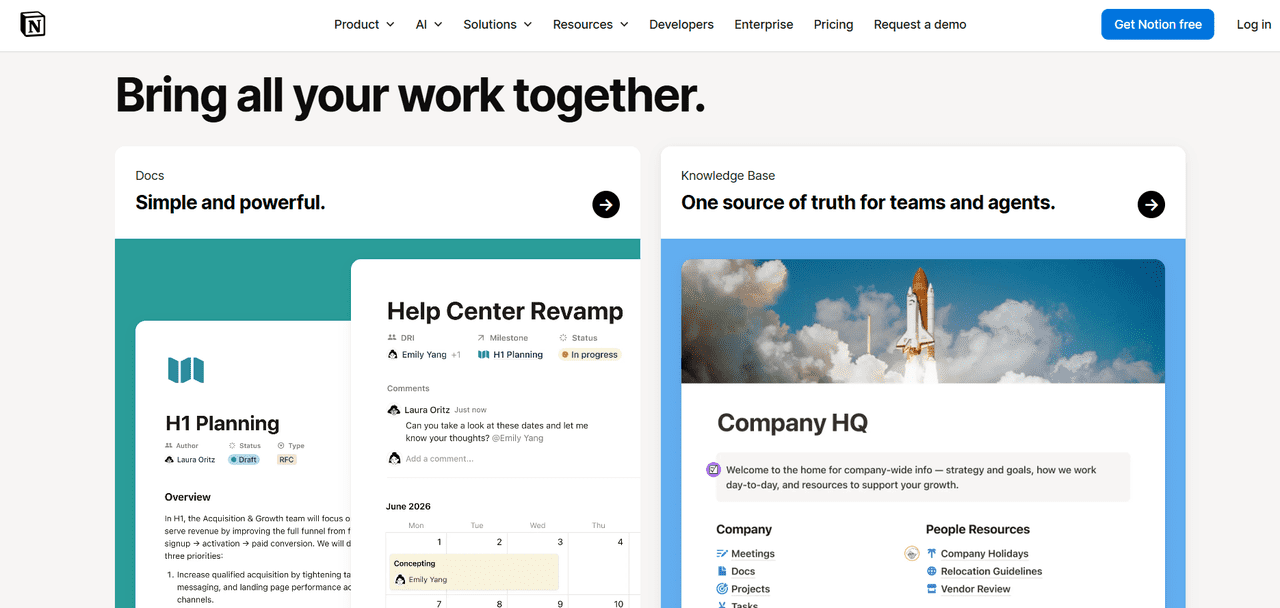Click Laura Oritz author avatar in H1 Planning
The image size is (1280, 608).
coord(169,459)
